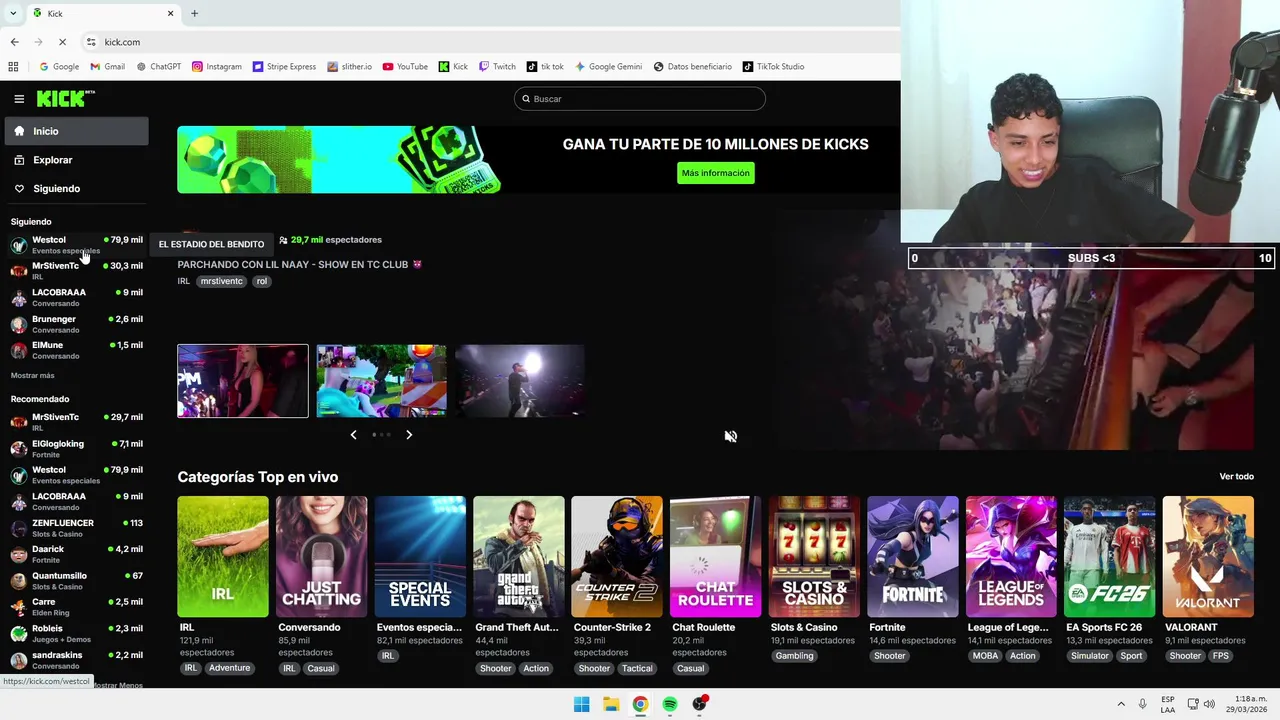Show hidden system tray icons
The height and width of the screenshot is (720, 1280).
pyautogui.click(x=1121, y=704)
